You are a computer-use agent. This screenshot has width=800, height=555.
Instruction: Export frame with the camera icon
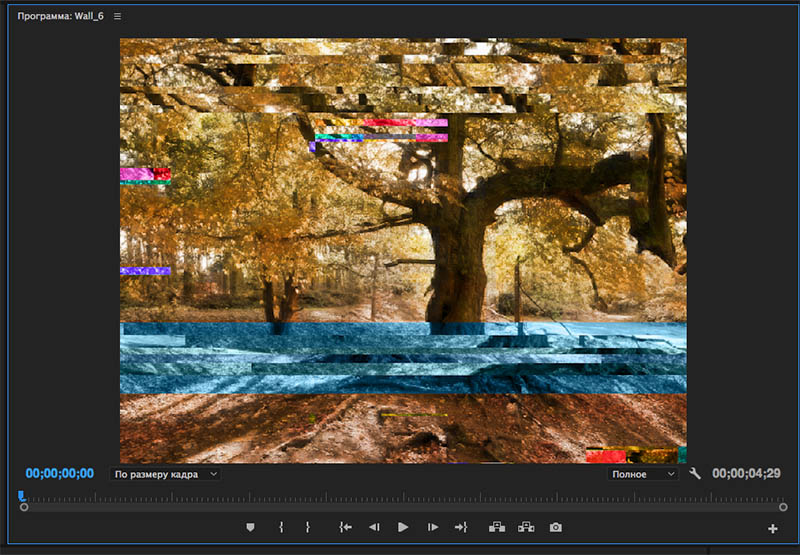coord(556,527)
